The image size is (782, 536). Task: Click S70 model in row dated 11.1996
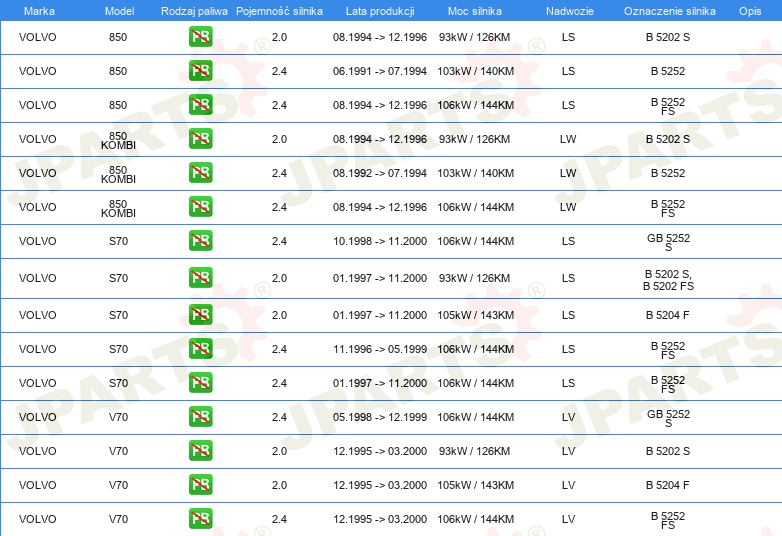point(119,350)
